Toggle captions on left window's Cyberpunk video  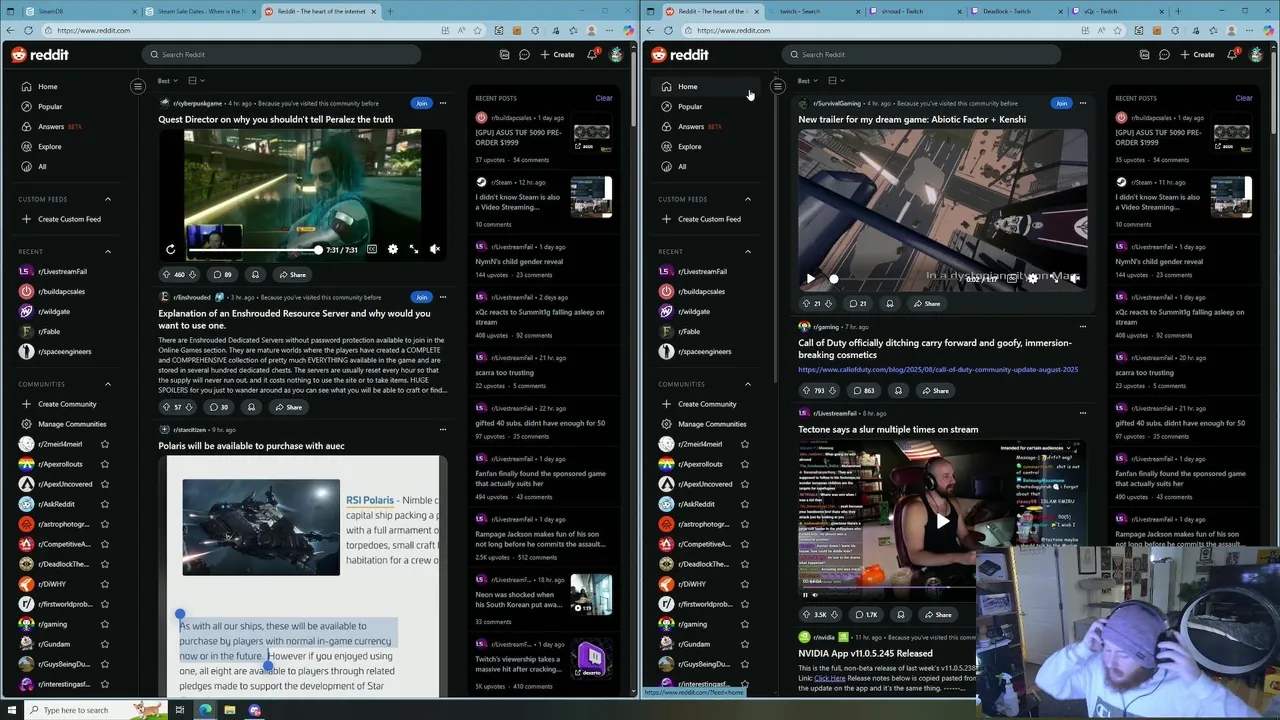(x=371, y=249)
